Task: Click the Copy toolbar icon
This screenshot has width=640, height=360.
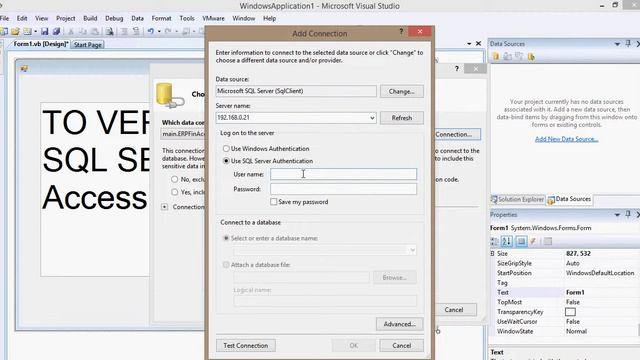Action: 82,31
